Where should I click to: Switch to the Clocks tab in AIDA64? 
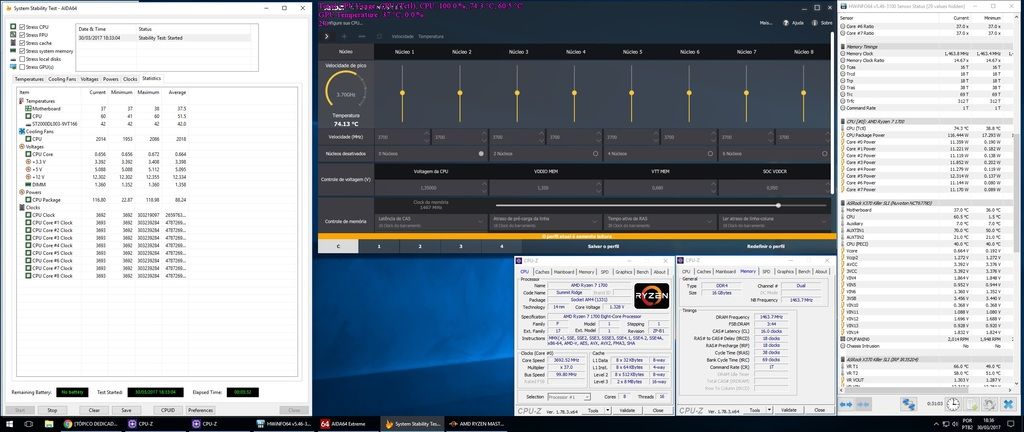click(130, 79)
